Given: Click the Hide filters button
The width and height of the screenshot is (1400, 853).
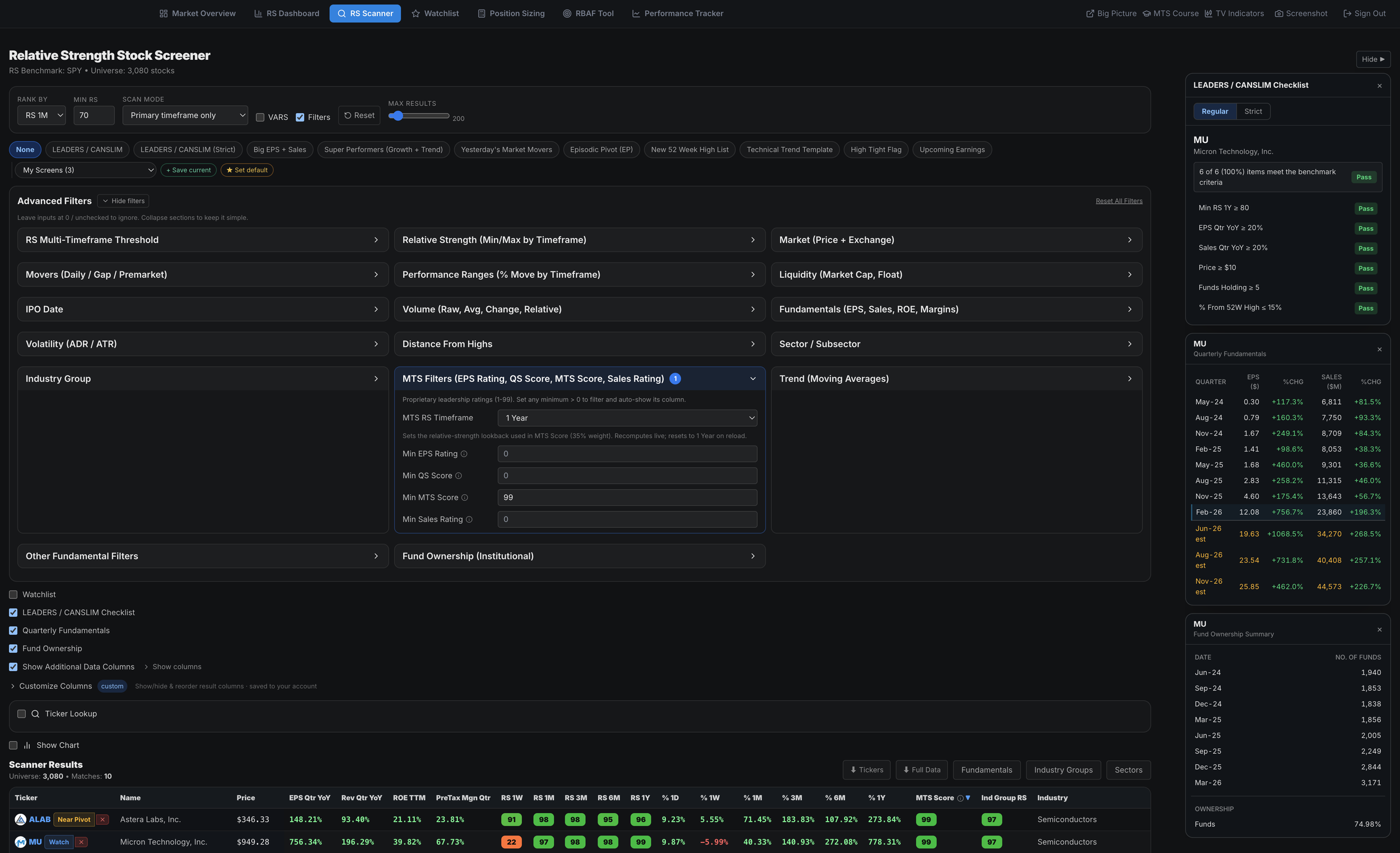Looking at the screenshot, I should pyautogui.click(x=123, y=201).
